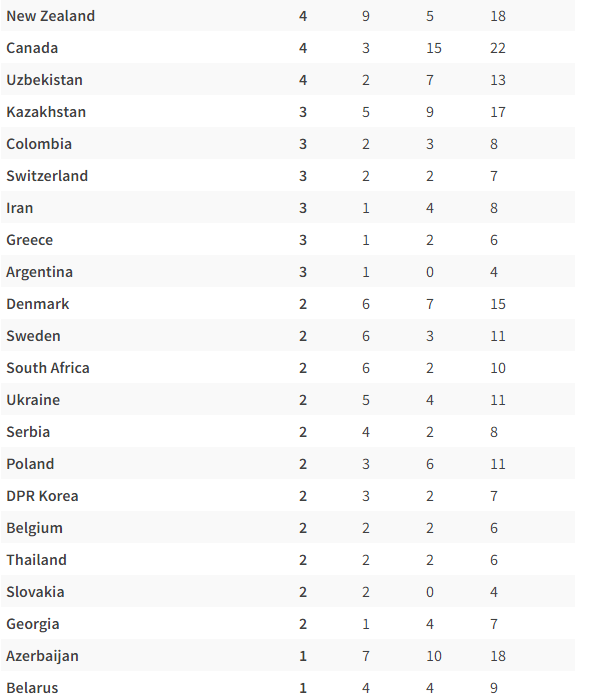Click the Belarus row label
Screen dimensions: 595x696
(32, 688)
